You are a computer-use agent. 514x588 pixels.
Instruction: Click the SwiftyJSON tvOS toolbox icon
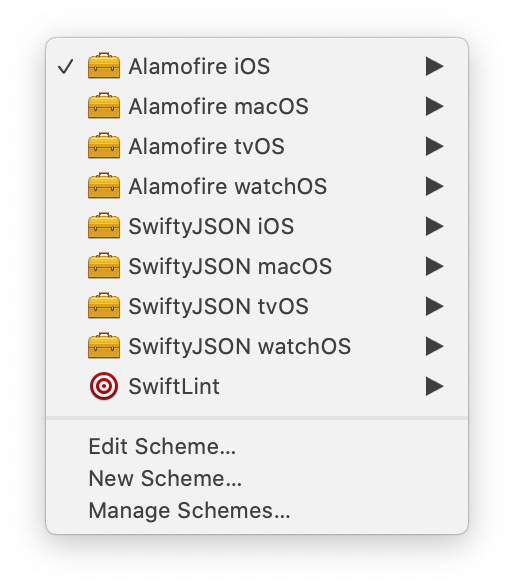(104, 306)
